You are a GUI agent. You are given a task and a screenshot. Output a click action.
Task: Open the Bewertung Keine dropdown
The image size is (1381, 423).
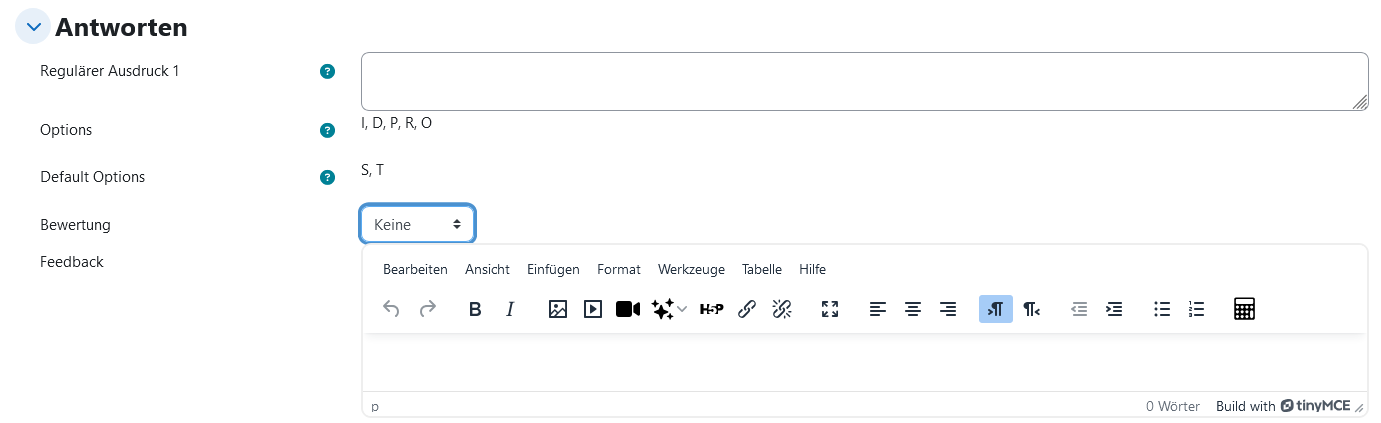point(417,225)
